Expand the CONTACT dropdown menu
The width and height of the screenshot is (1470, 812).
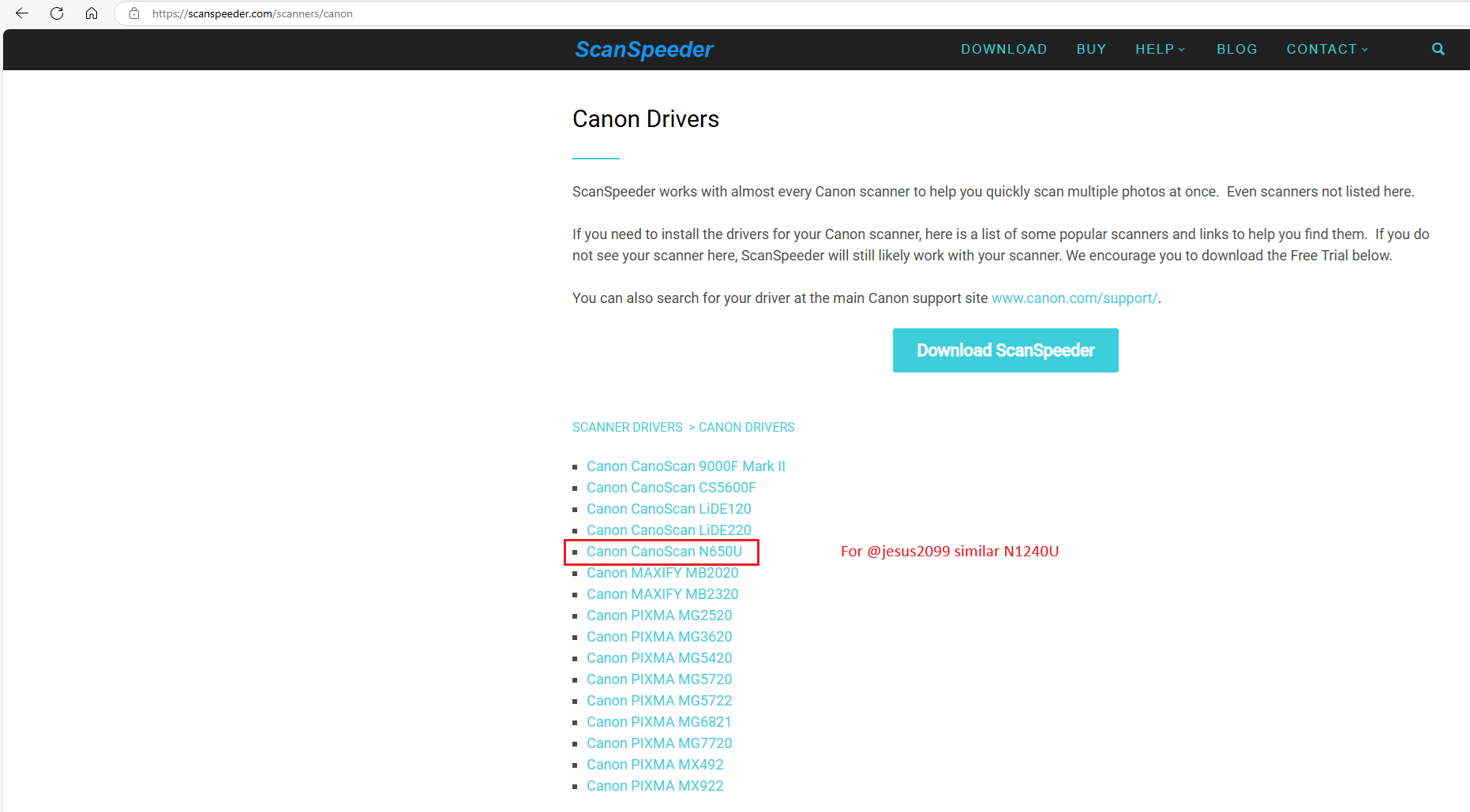pyautogui.click(x=1327, y=49)
